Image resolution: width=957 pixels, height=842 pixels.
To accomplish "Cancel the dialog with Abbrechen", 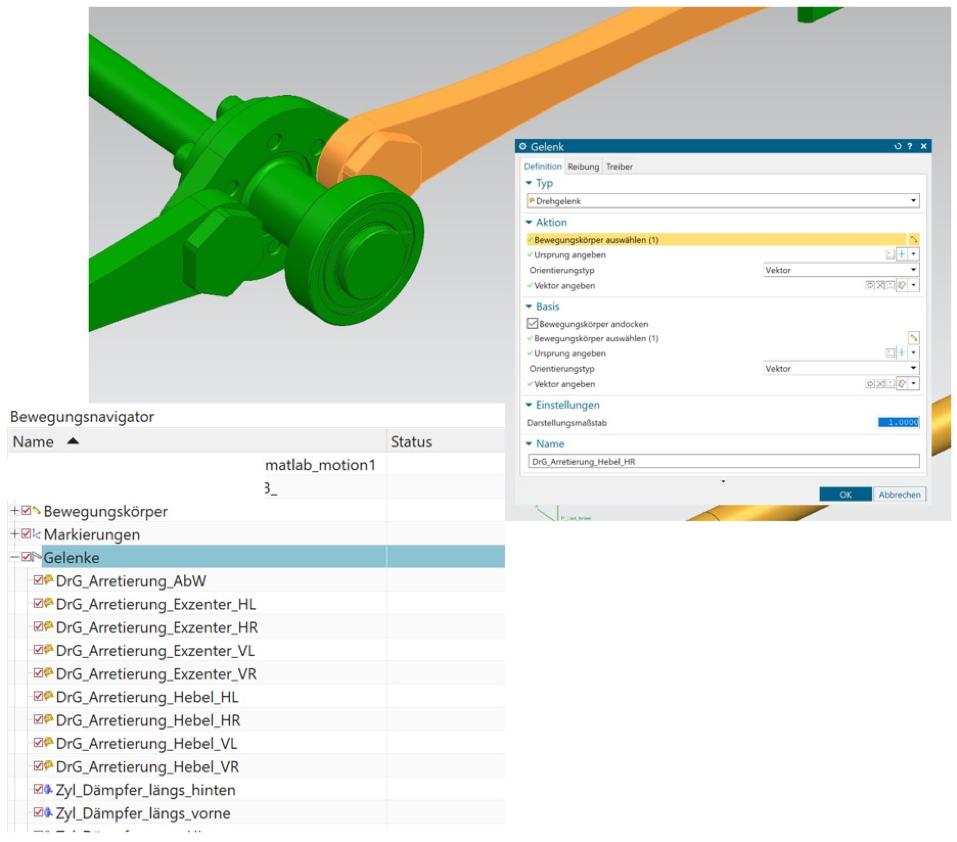I will [899, 494].
